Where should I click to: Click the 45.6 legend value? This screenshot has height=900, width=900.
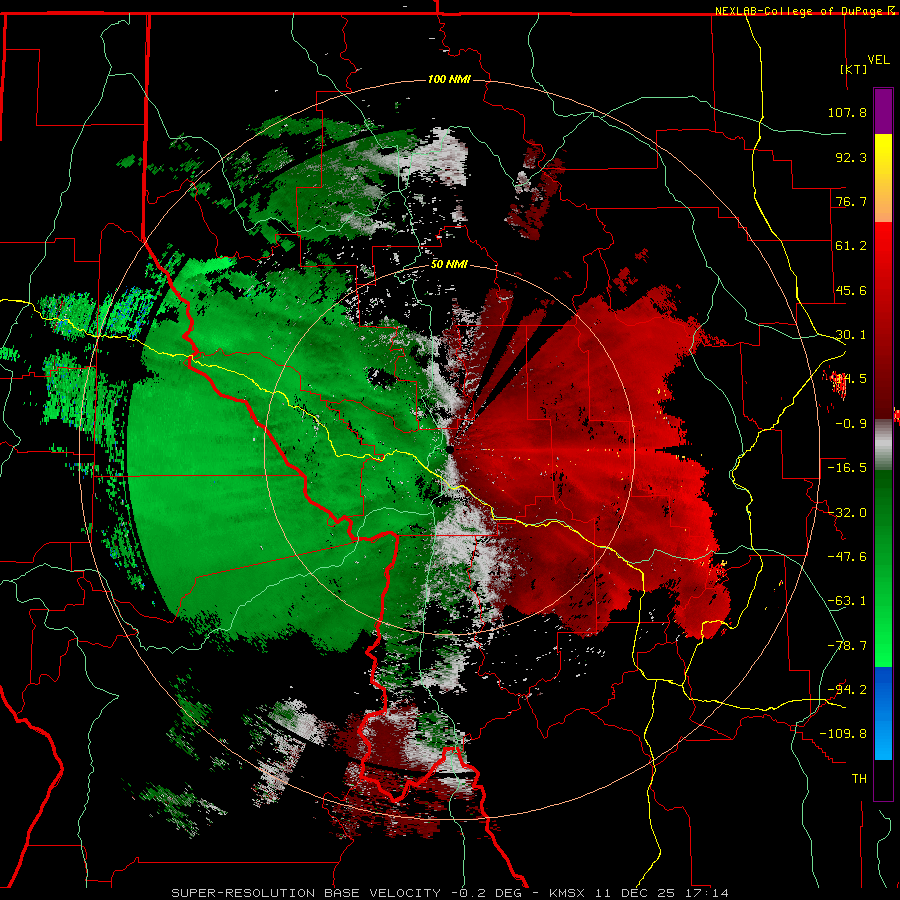pos(851,290)
